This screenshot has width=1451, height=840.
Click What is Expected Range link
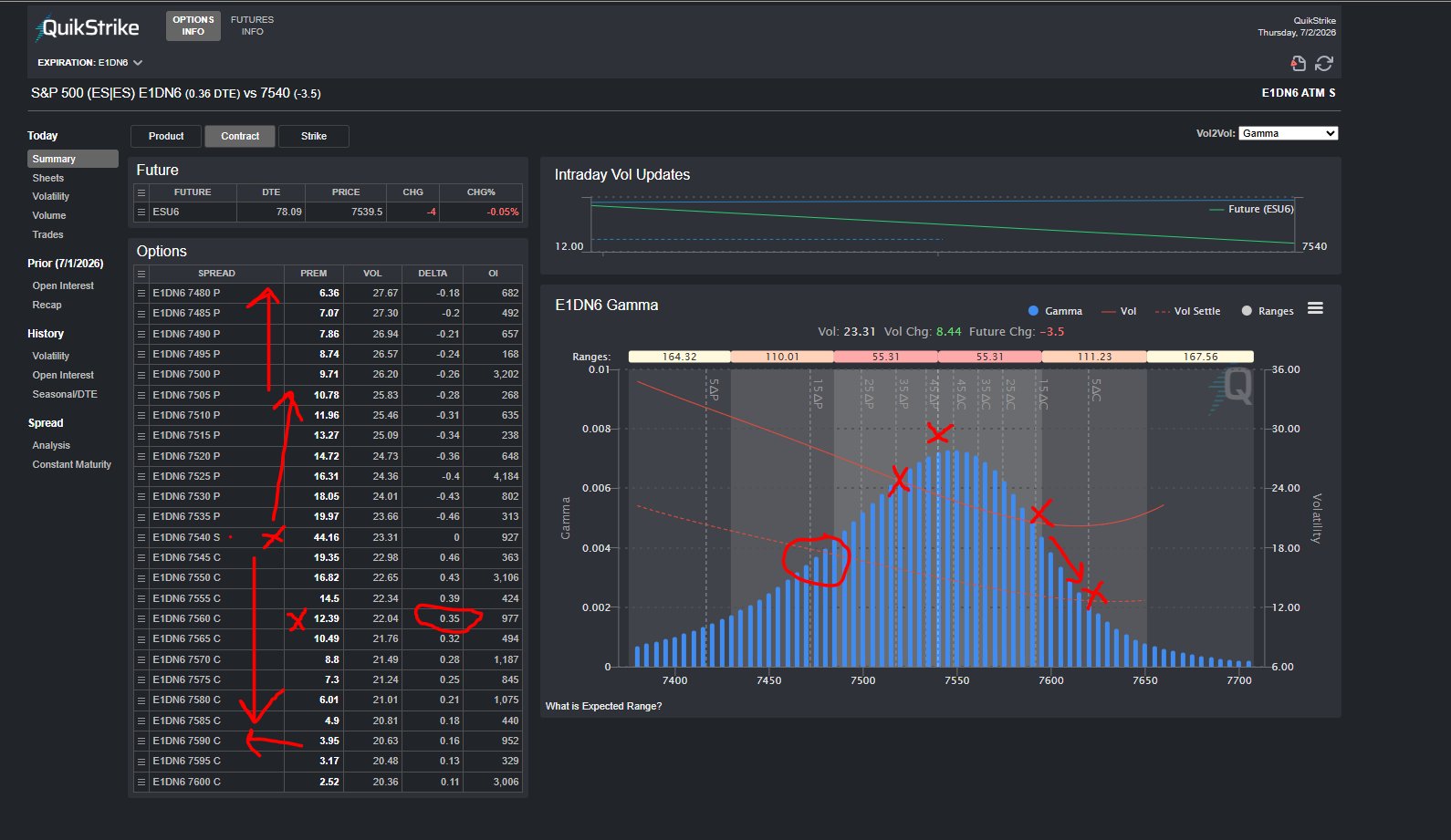[x=603, y=706]
